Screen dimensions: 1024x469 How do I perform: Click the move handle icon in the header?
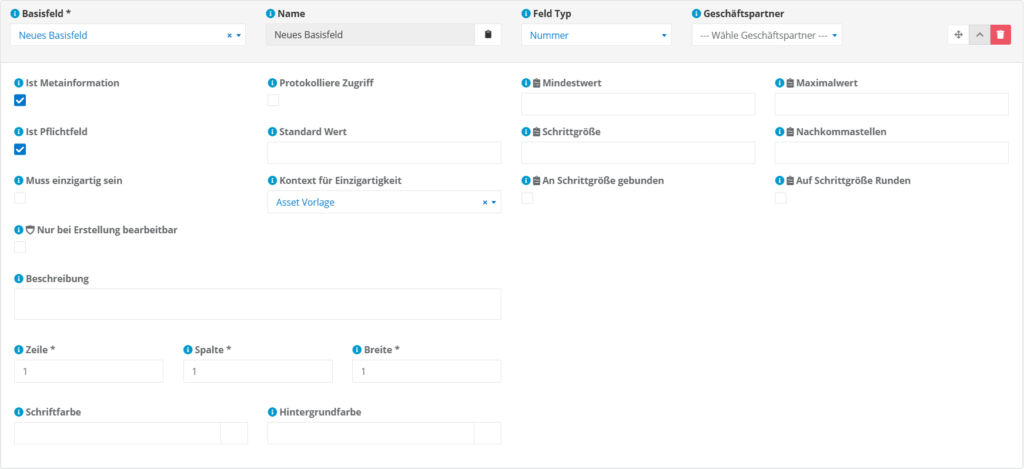[x=958, y=35]
